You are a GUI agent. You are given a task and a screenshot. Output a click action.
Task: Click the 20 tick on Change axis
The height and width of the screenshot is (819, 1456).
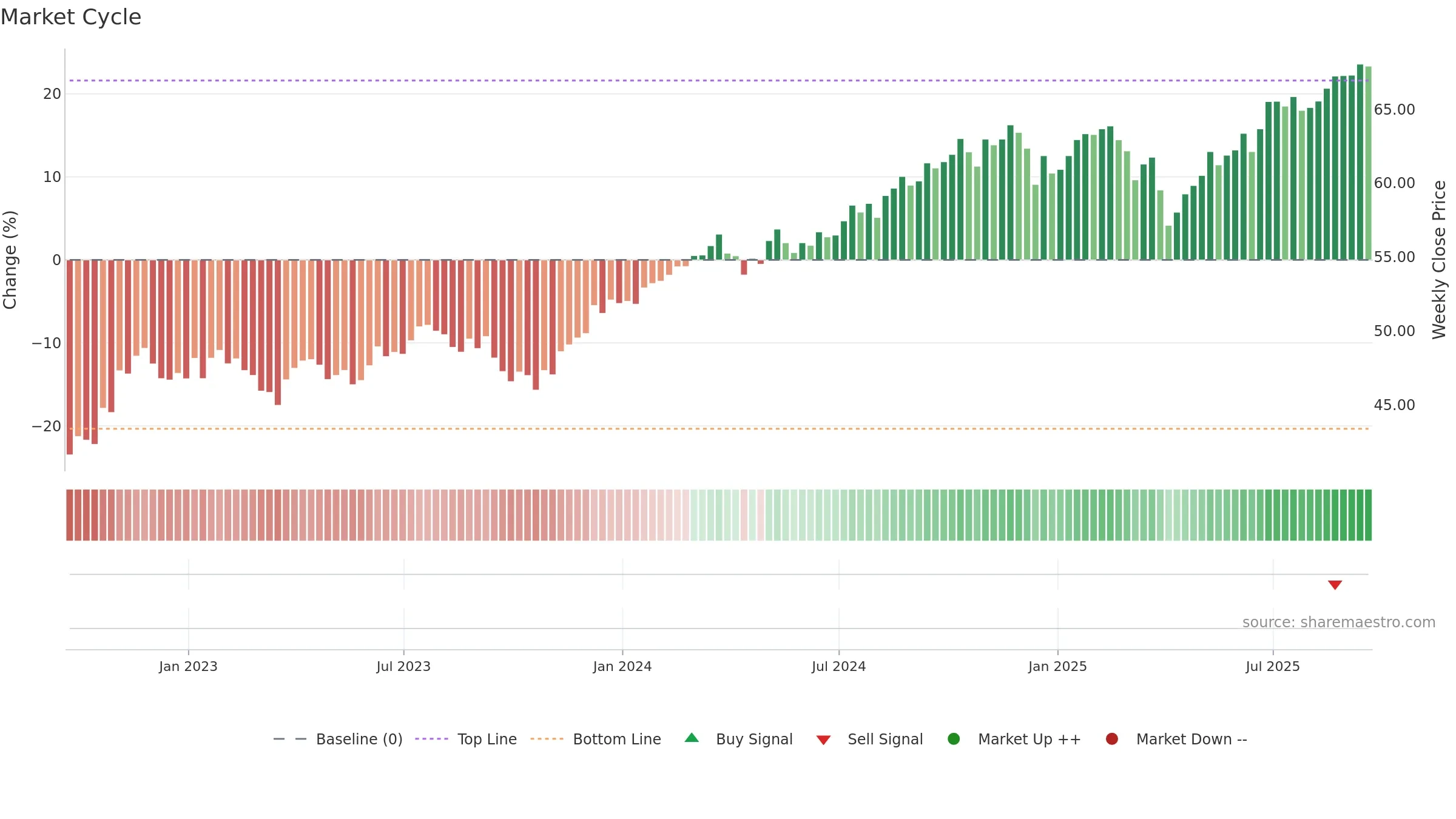tap(52, 94)
